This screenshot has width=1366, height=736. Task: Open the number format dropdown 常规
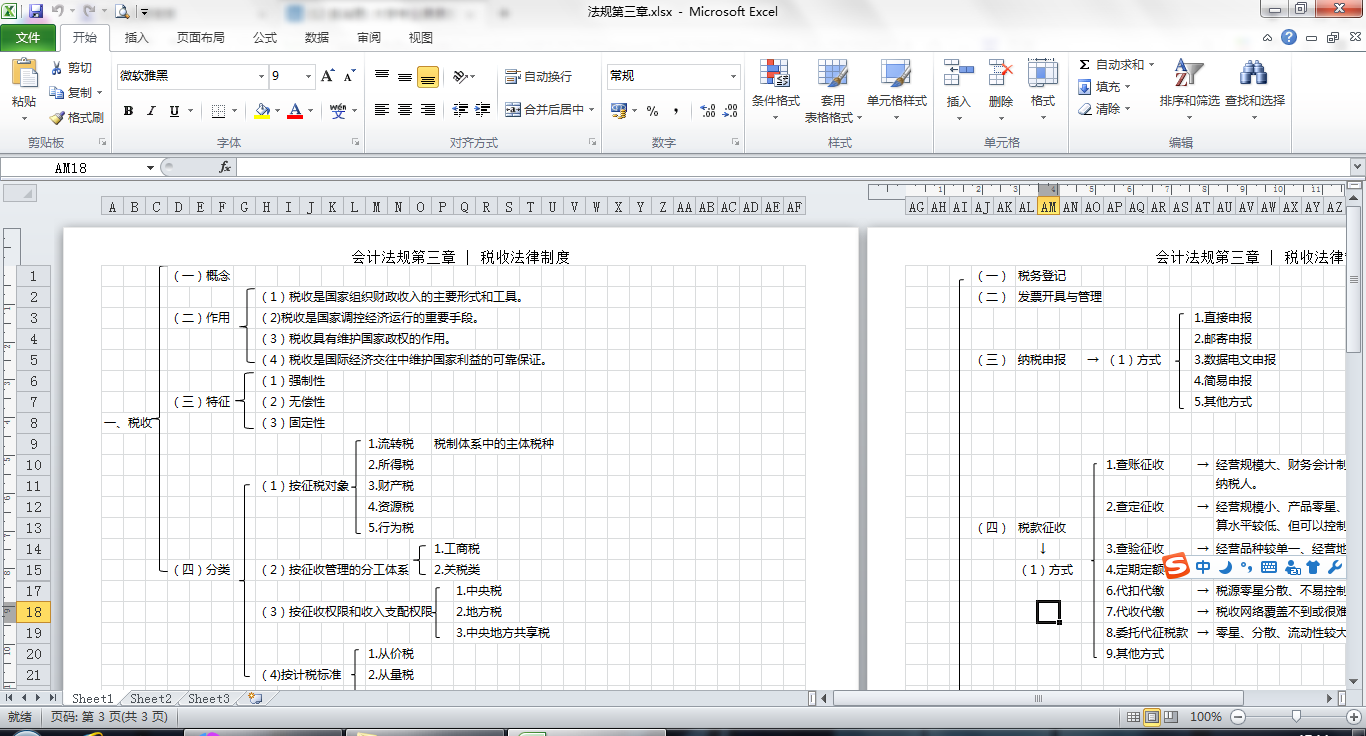pos(733,76)
